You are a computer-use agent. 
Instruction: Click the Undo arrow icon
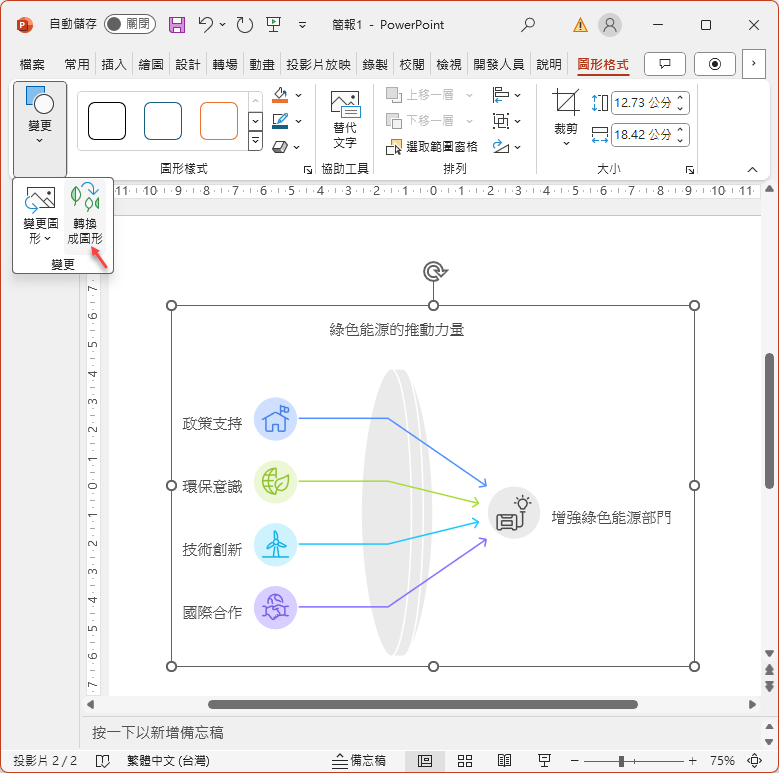205,24
